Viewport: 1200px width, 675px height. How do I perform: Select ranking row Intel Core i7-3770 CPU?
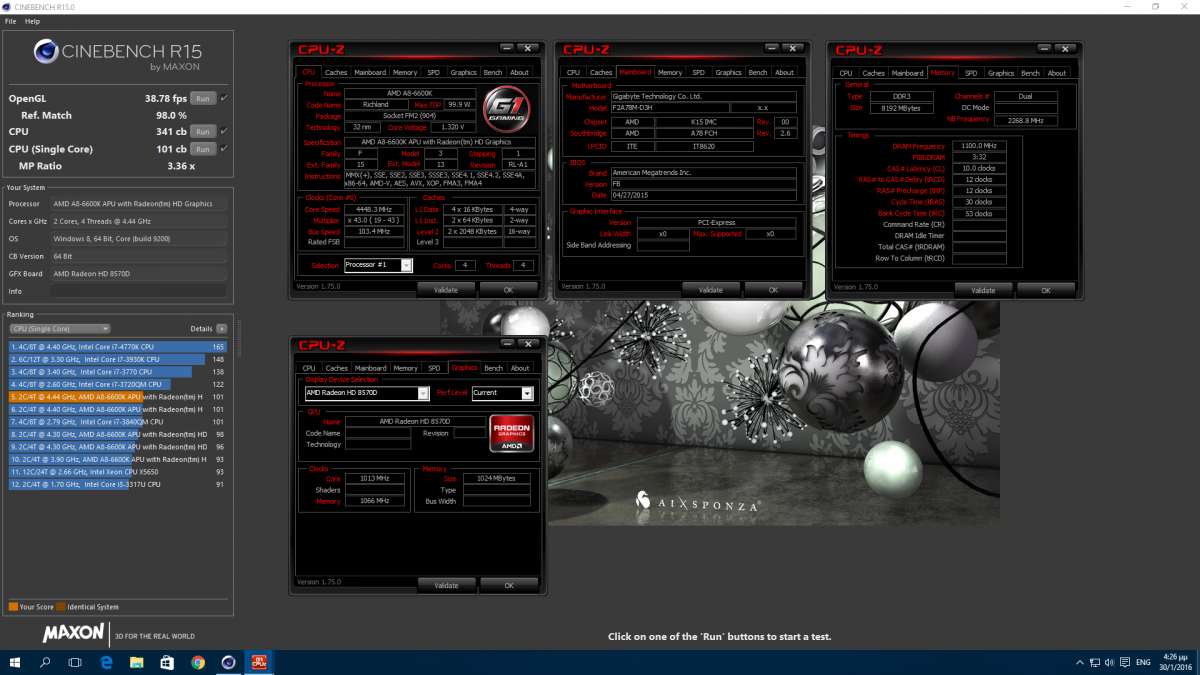[117, 372]
